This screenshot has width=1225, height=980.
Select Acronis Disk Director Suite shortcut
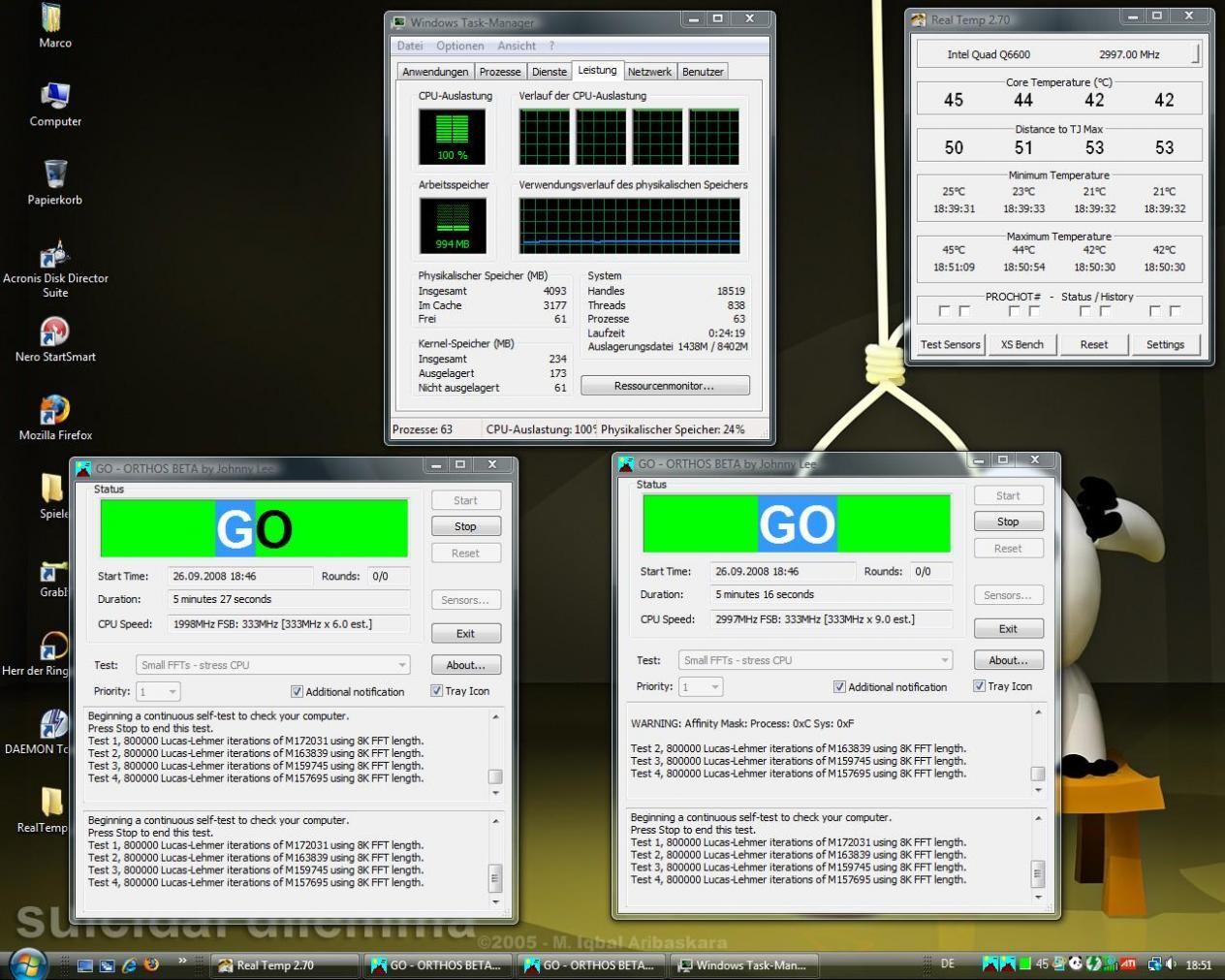pyautogui.click(x=55, y=269)
